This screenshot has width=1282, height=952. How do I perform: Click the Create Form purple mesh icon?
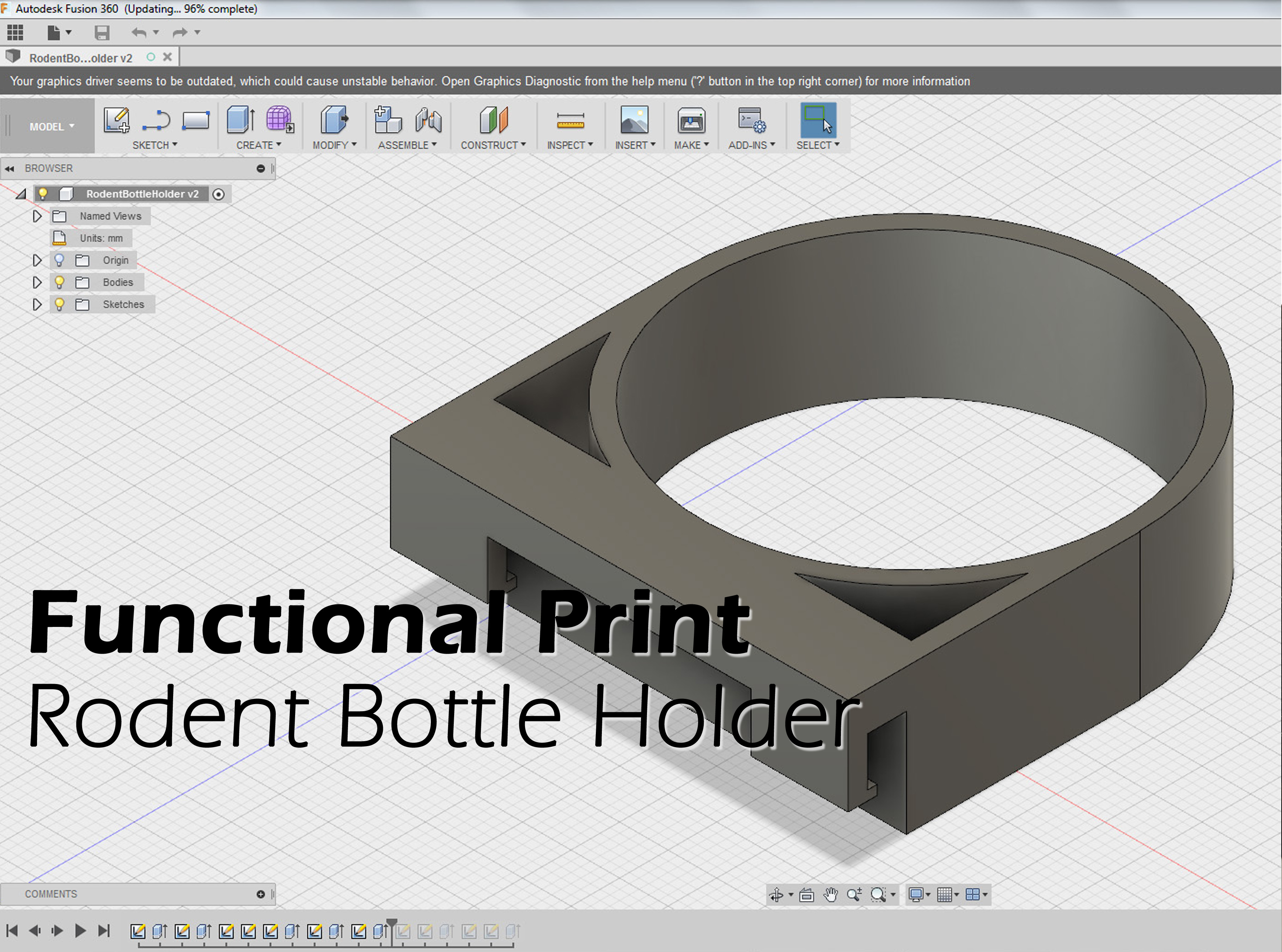[280, 119]
